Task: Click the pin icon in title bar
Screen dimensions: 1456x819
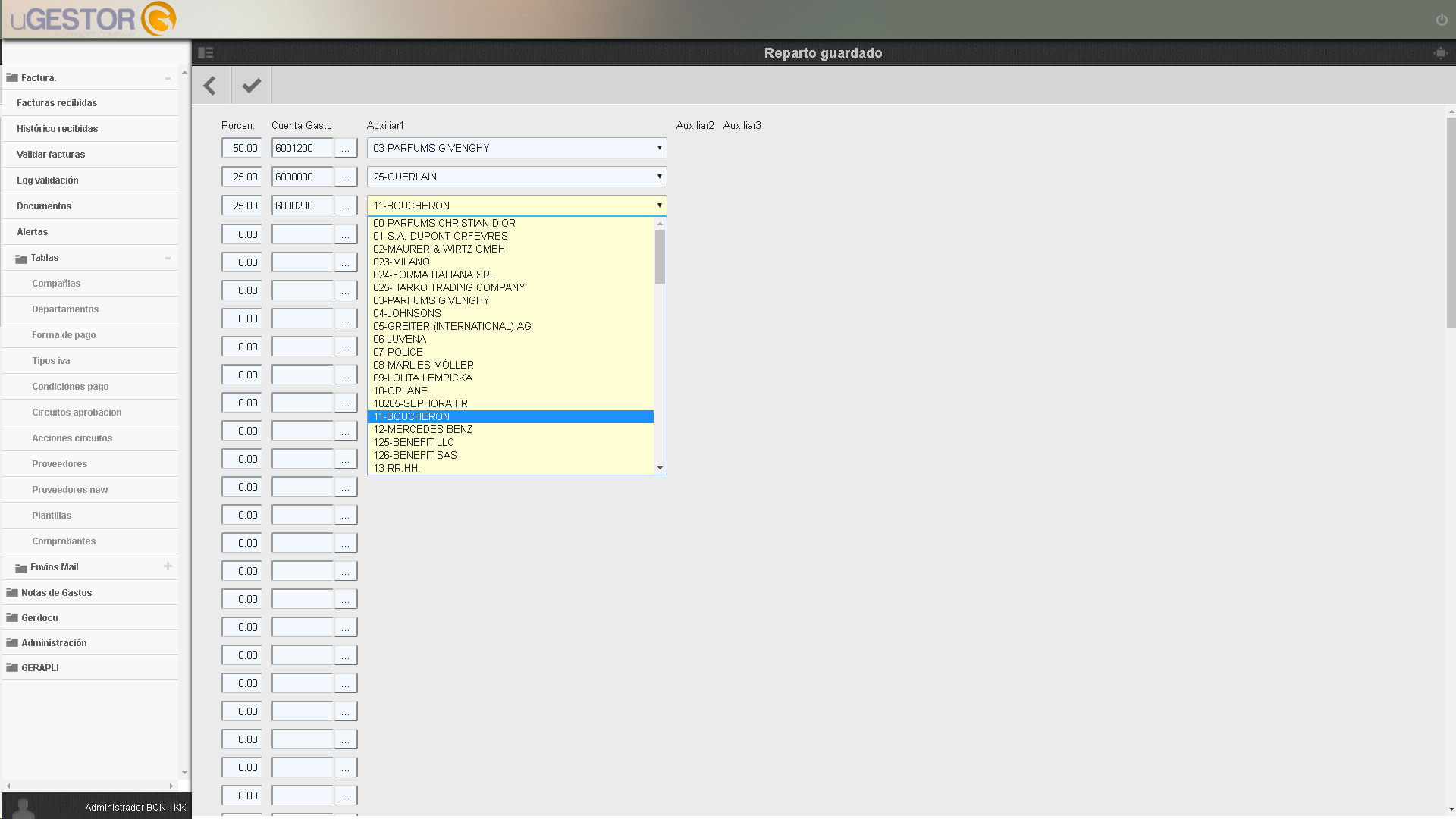Action: [1441, 53]
